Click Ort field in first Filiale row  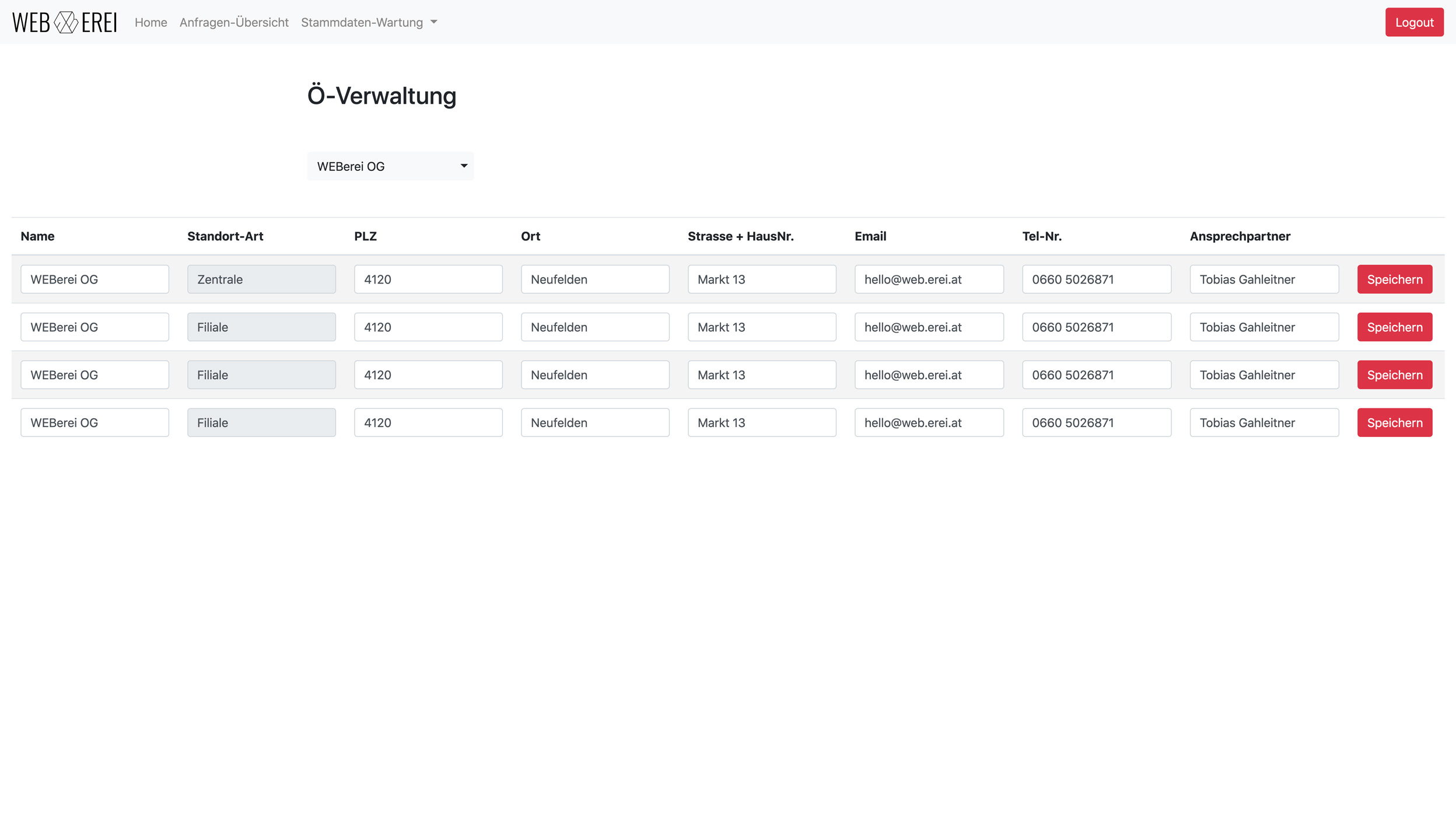point(595,327)
